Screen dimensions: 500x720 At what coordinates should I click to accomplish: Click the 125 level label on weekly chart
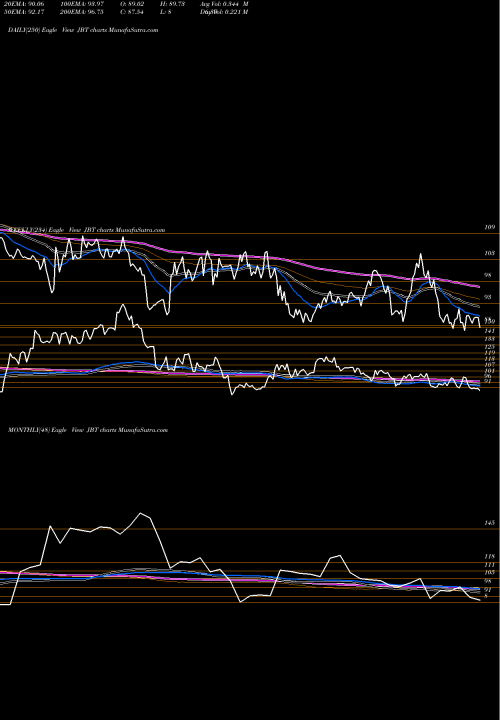pyautogui.click(x=490, y=347)
